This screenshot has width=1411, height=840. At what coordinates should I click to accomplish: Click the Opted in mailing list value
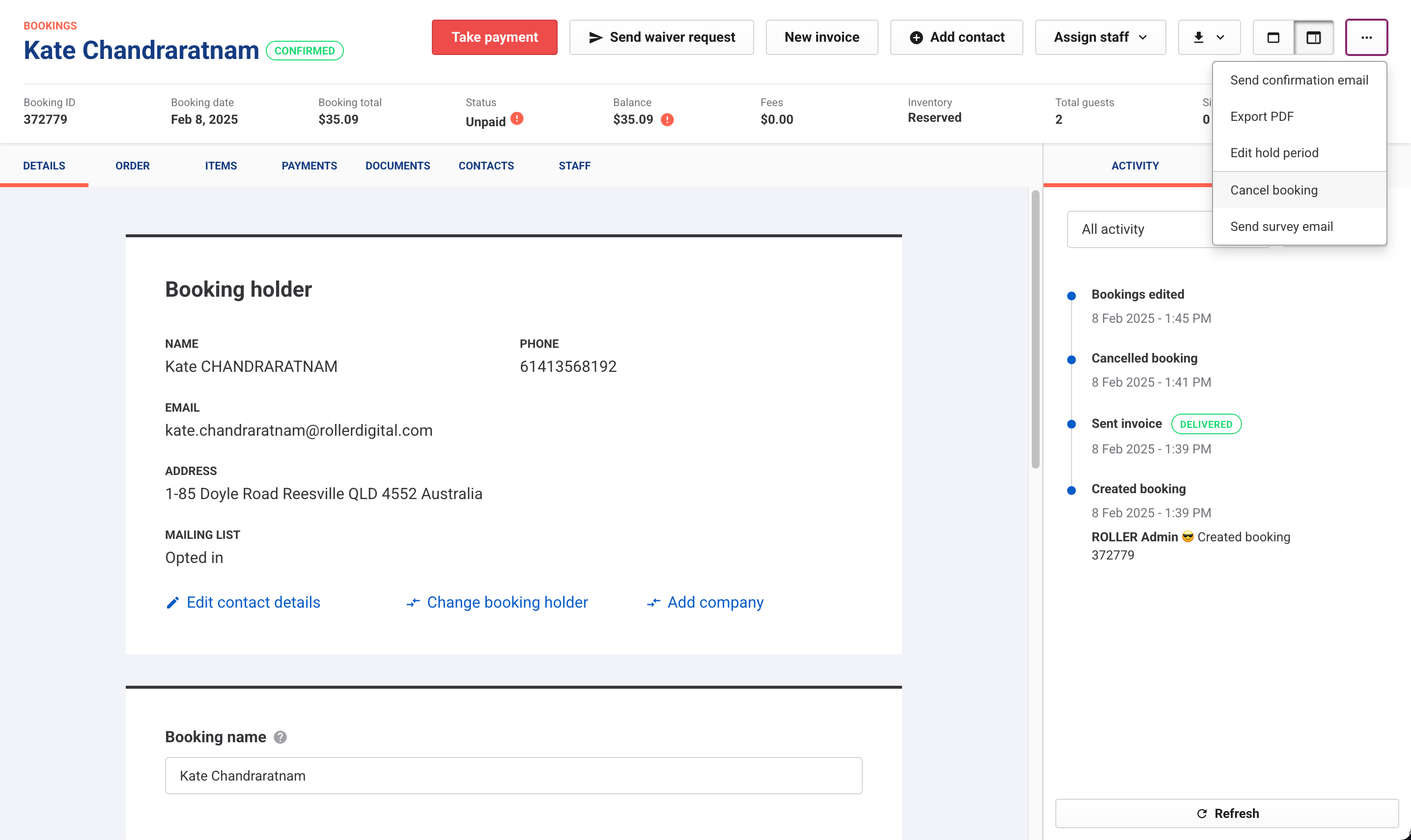194,558
